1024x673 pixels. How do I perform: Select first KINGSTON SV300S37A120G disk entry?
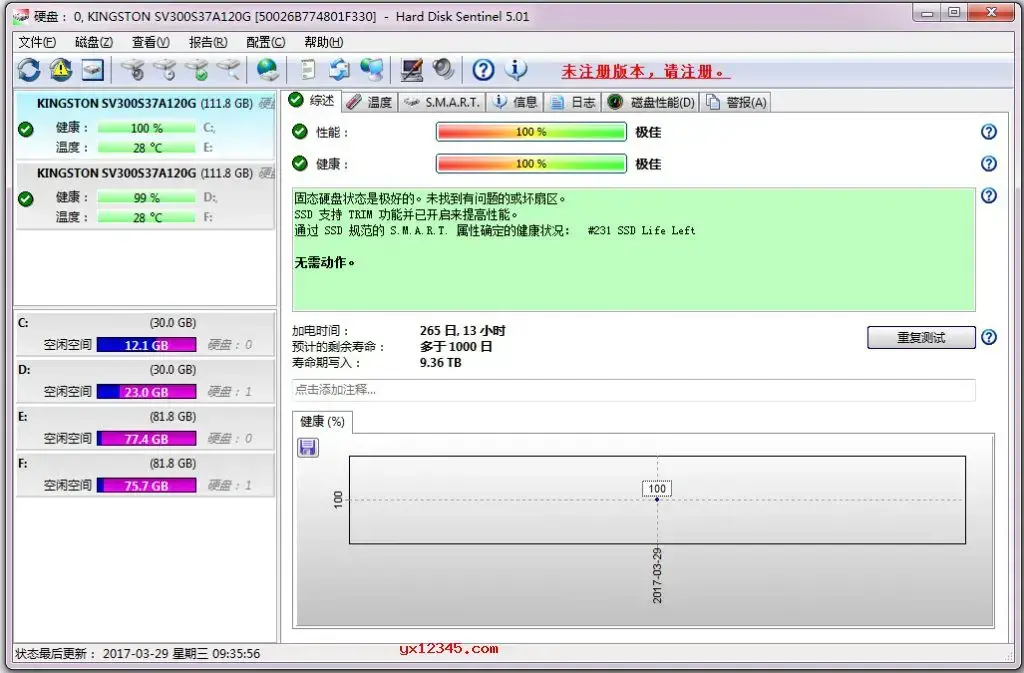145,125
